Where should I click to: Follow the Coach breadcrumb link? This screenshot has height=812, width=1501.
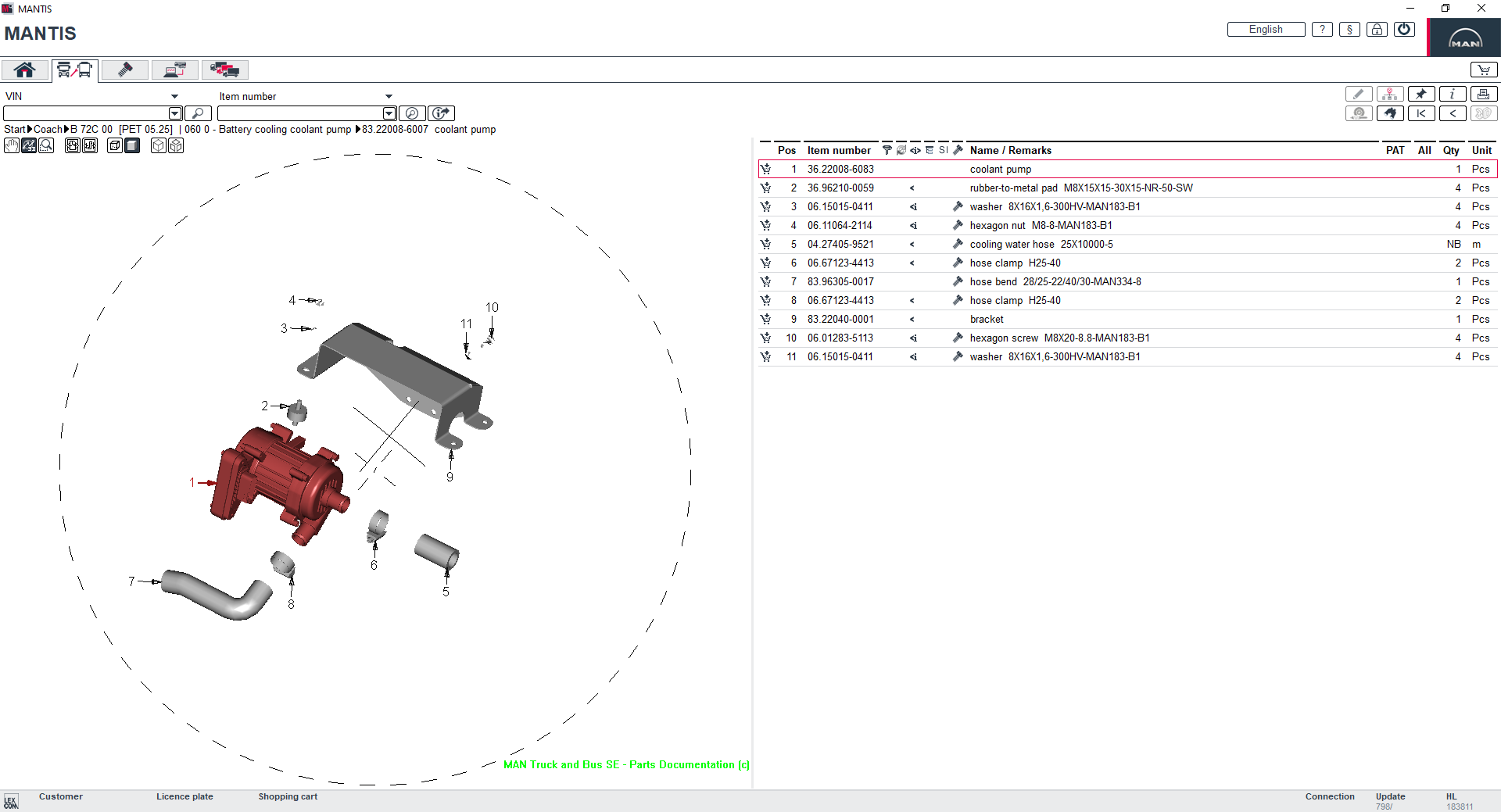pos(48,129)
